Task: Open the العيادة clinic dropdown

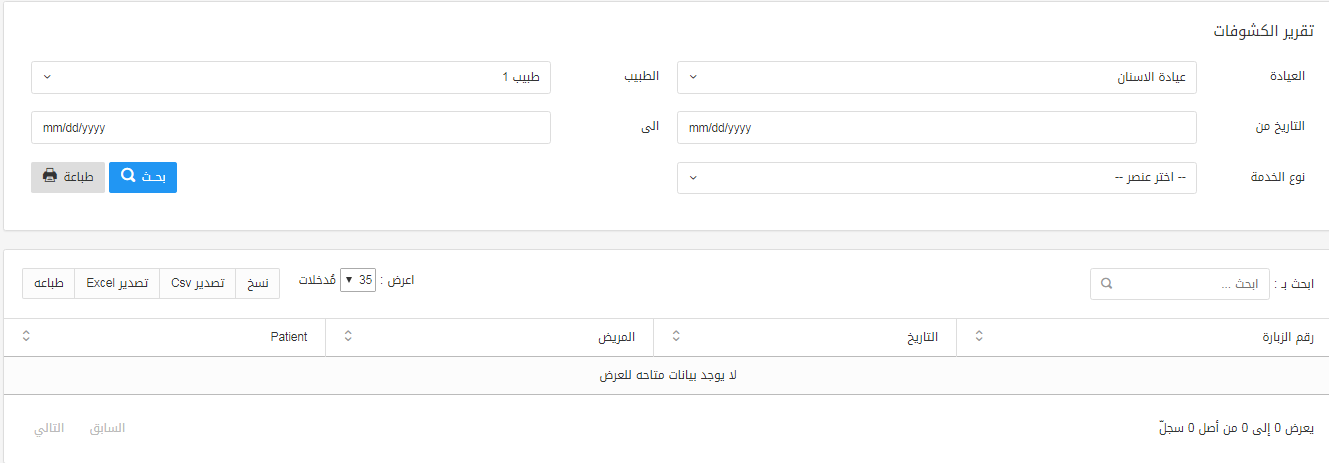Action: [937, 77]
